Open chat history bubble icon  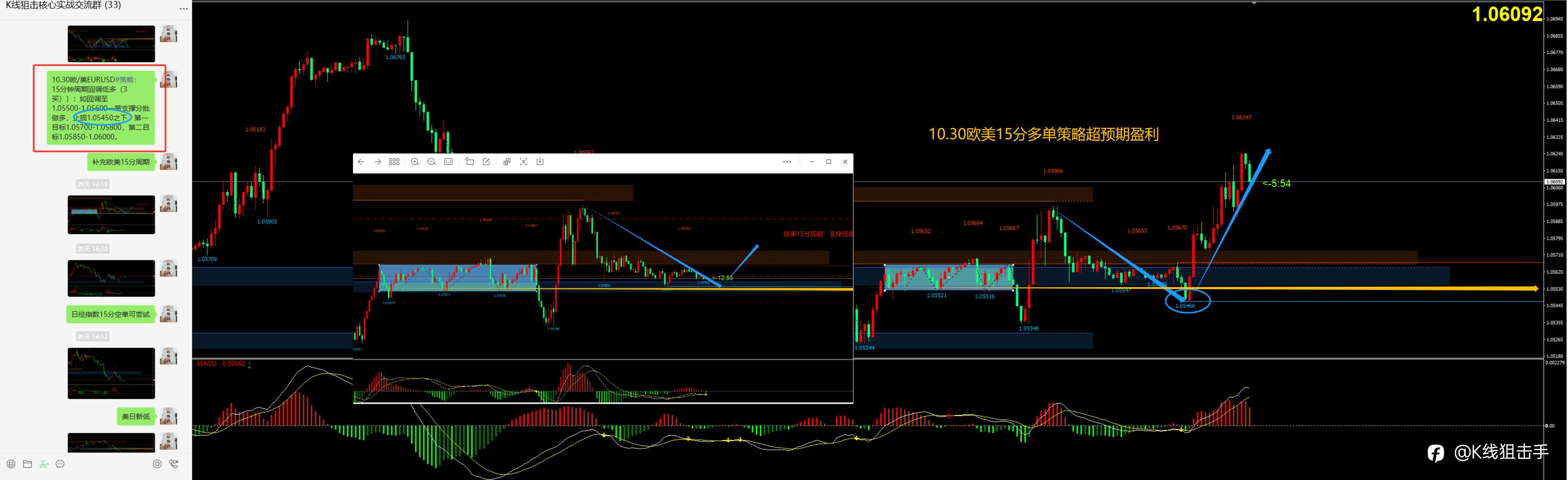click(60, 464)
